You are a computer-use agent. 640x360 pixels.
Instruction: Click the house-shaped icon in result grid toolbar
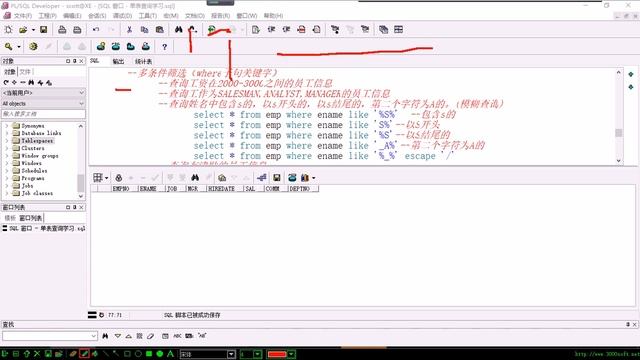point(222,178)
